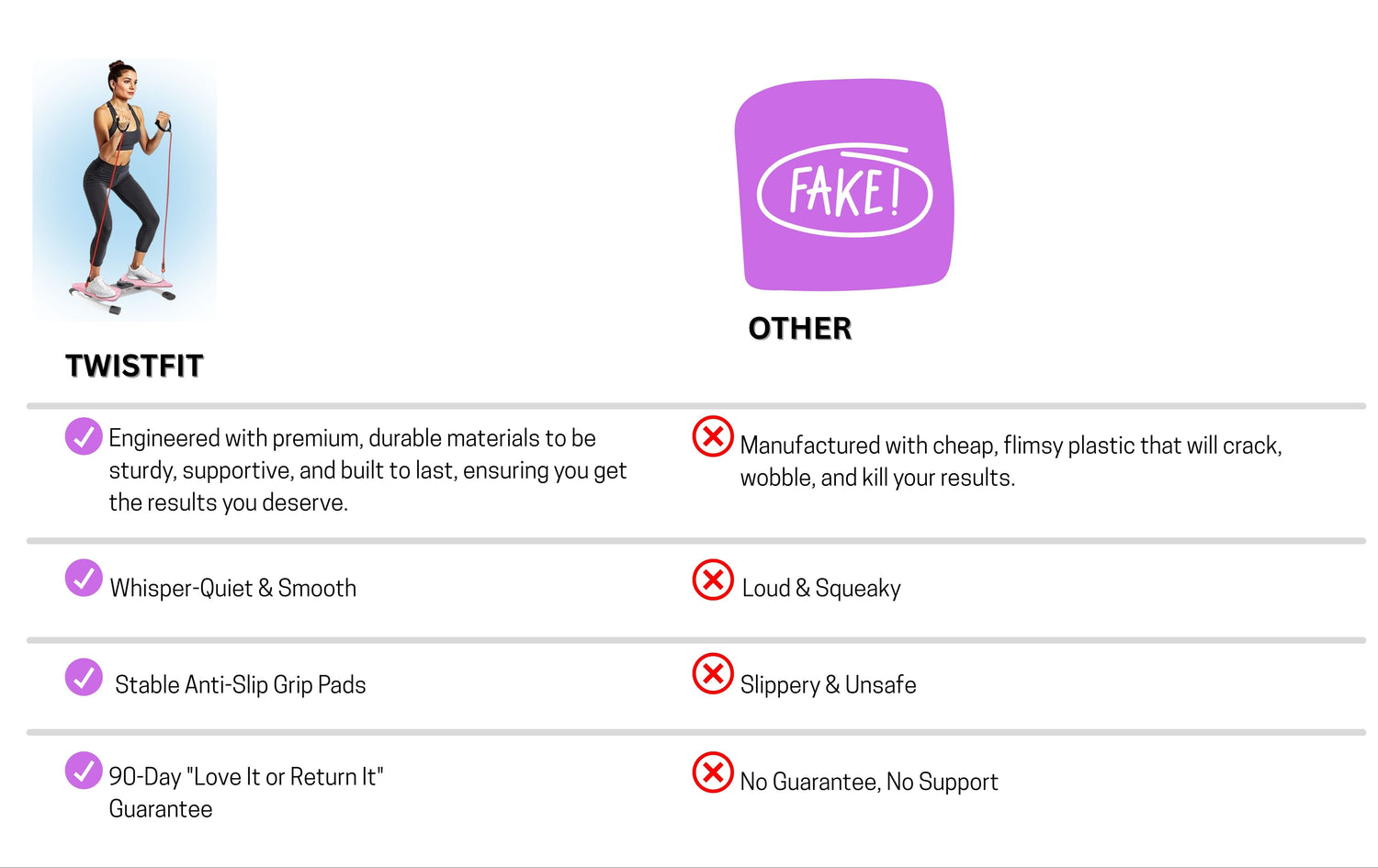Screen dimensions: 1378x868
Task: Click the 'Manufactured with cheap, flimsy plastic' paragraph
Action: pyautogui.click(x=1011, y=461)
